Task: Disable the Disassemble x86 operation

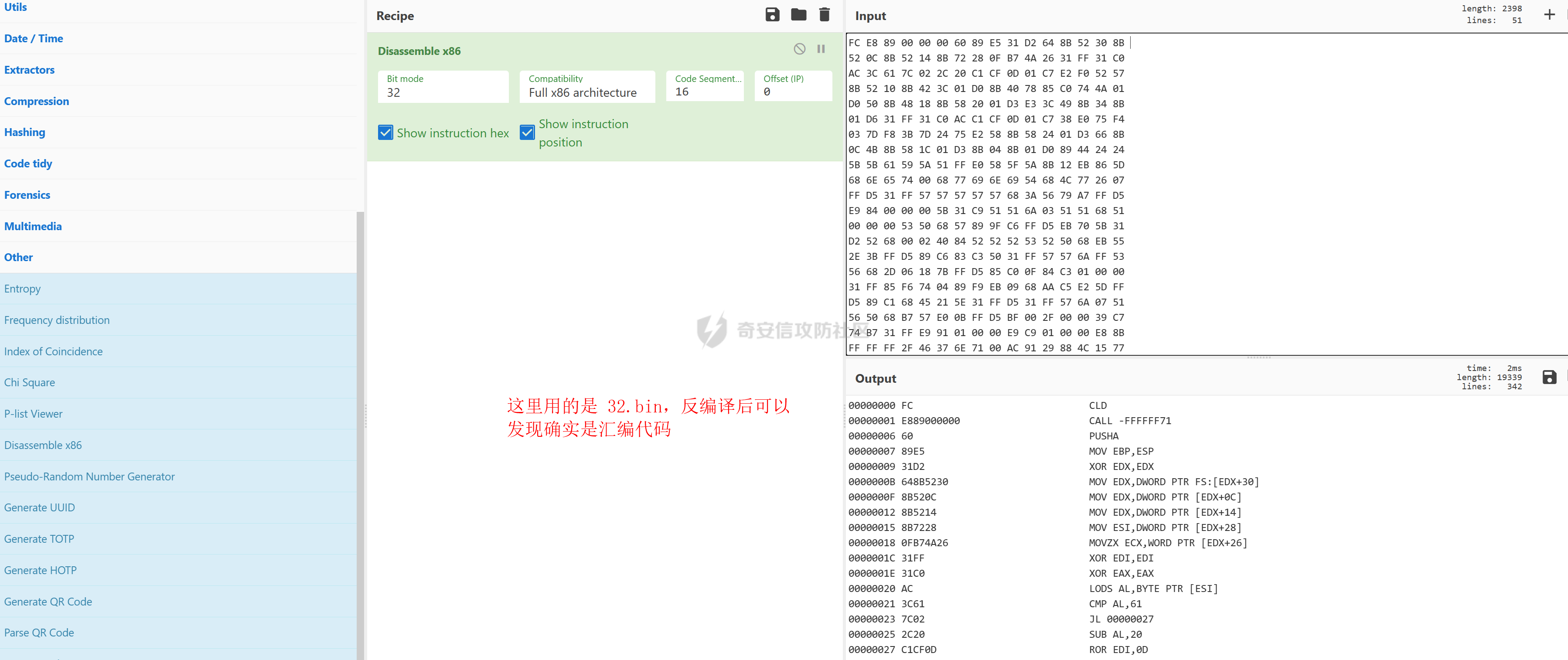Action: coord(799,49)
